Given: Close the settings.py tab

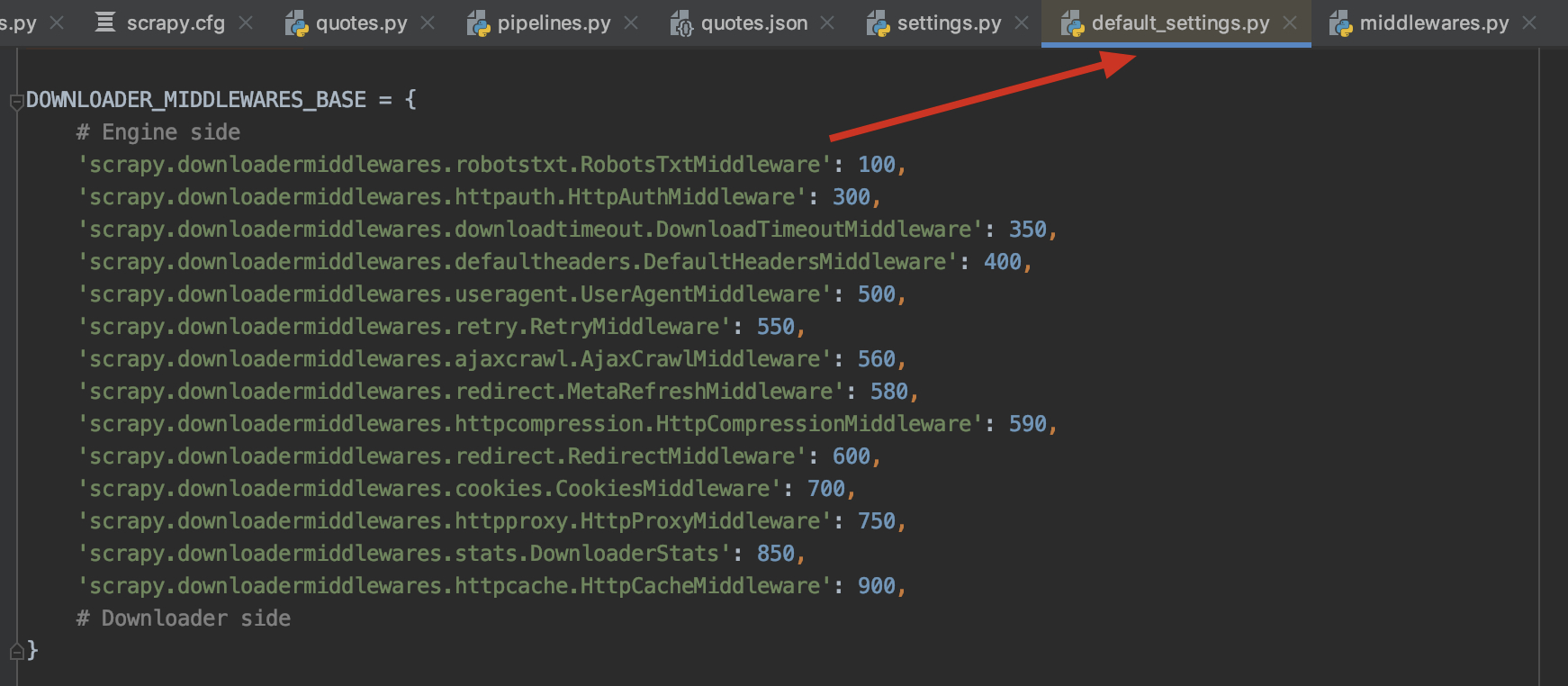Looking at the screenshot, I should coord(1022,23).
